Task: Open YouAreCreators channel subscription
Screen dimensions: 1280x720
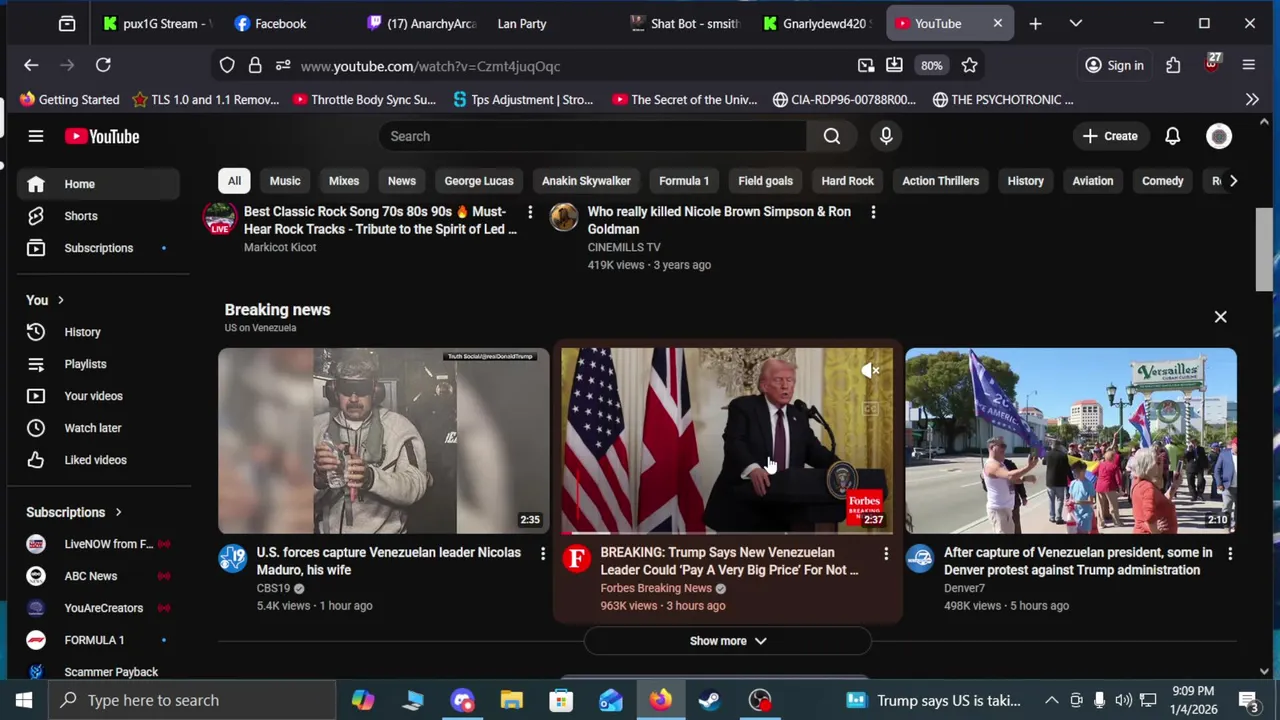Action: 98,608
